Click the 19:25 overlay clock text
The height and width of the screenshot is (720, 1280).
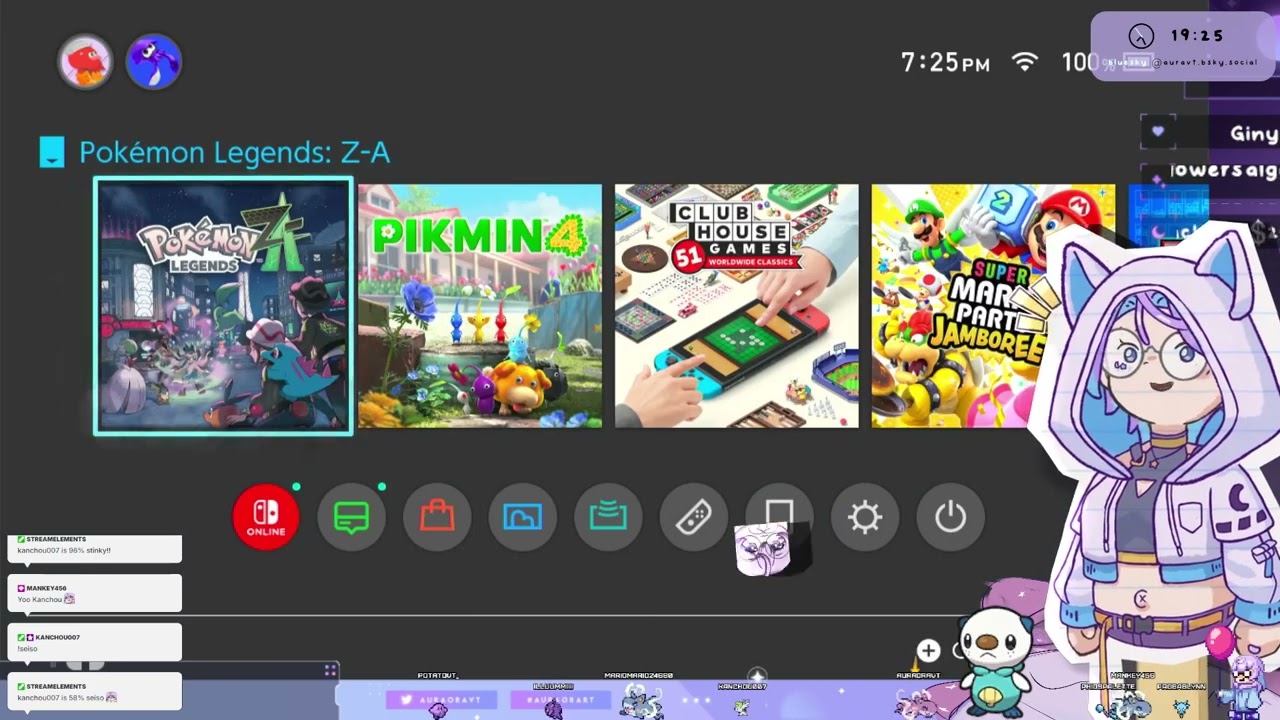[x=1197, y=36]
